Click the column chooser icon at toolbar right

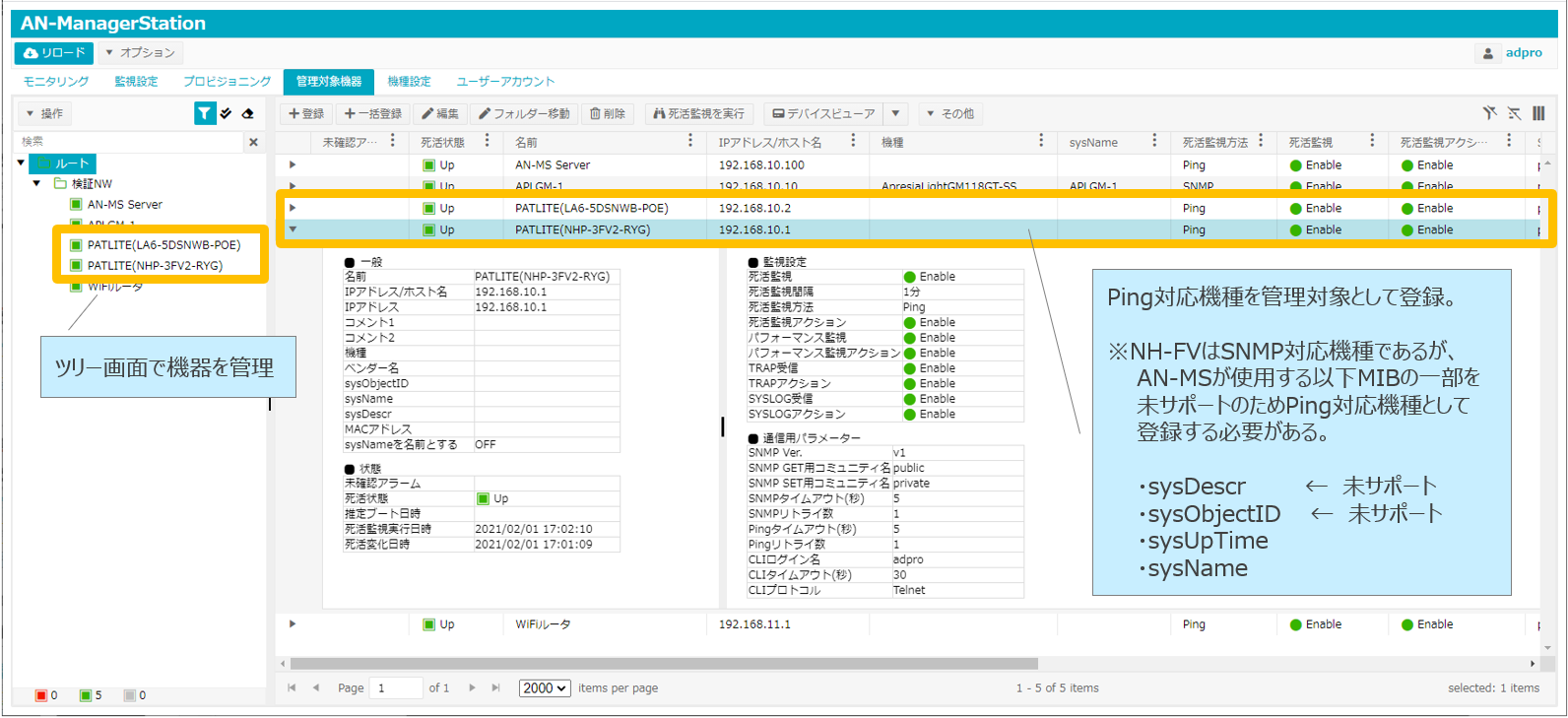1538,114
